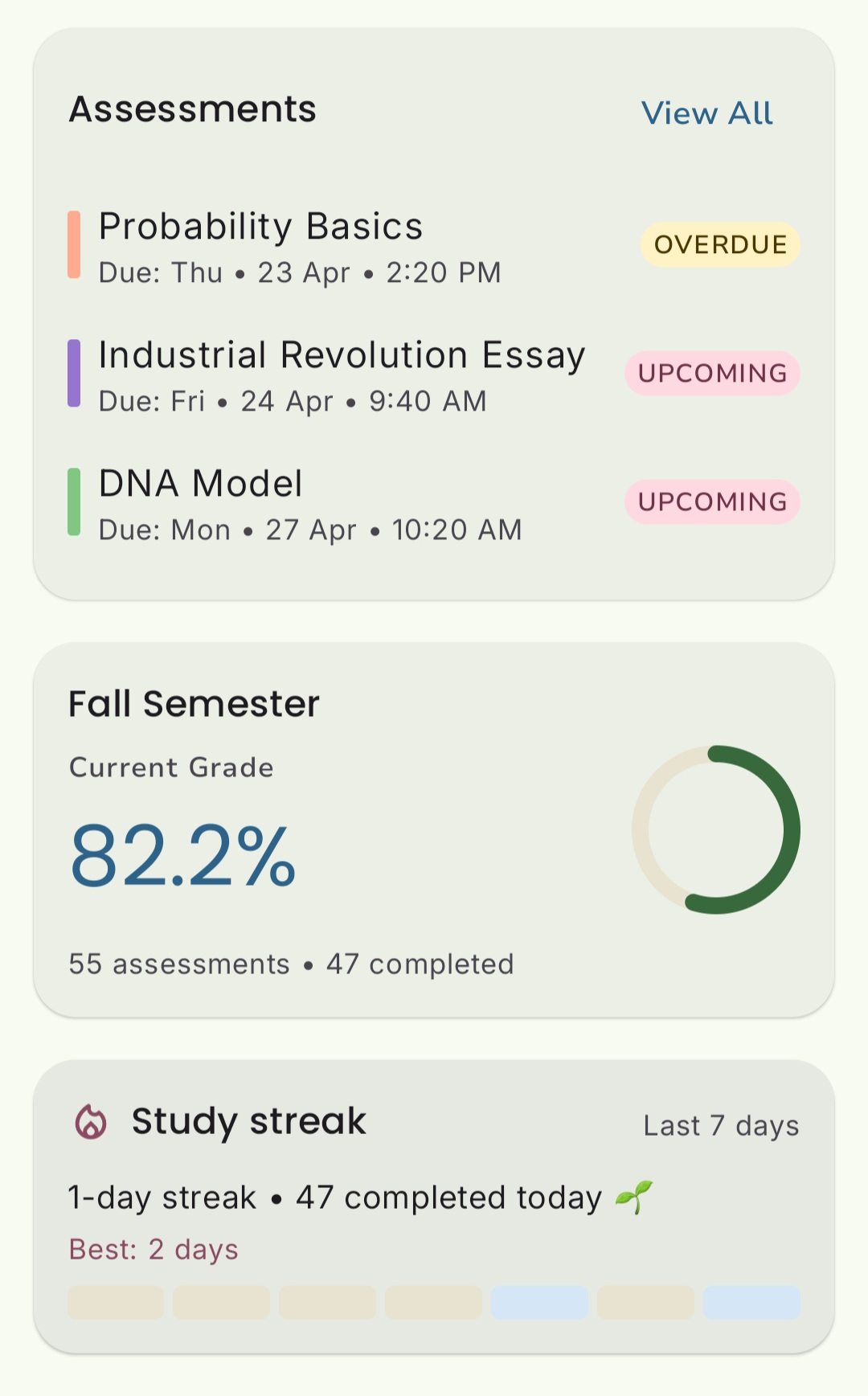Image resolution: width=868 pixels, height=1396 pixels.
Task: Select the last blue day block in streak
Action: click(x=751, y=1302)
